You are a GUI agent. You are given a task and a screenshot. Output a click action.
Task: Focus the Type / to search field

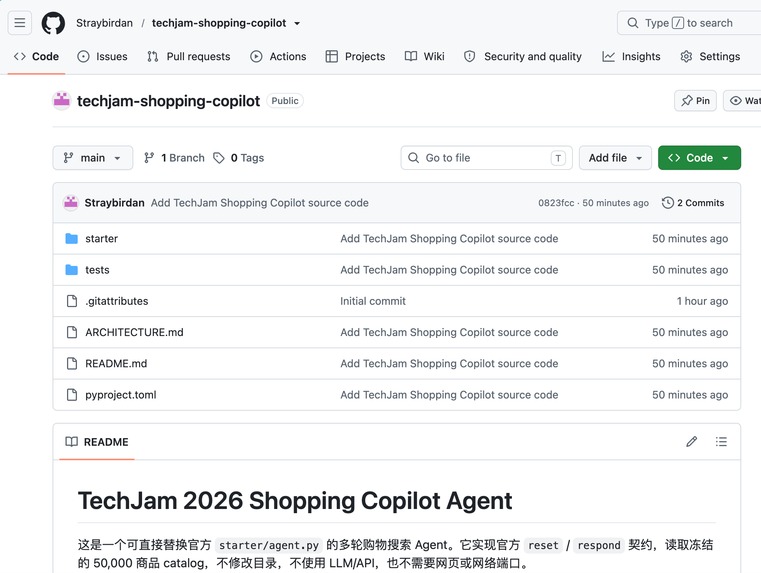689,23
